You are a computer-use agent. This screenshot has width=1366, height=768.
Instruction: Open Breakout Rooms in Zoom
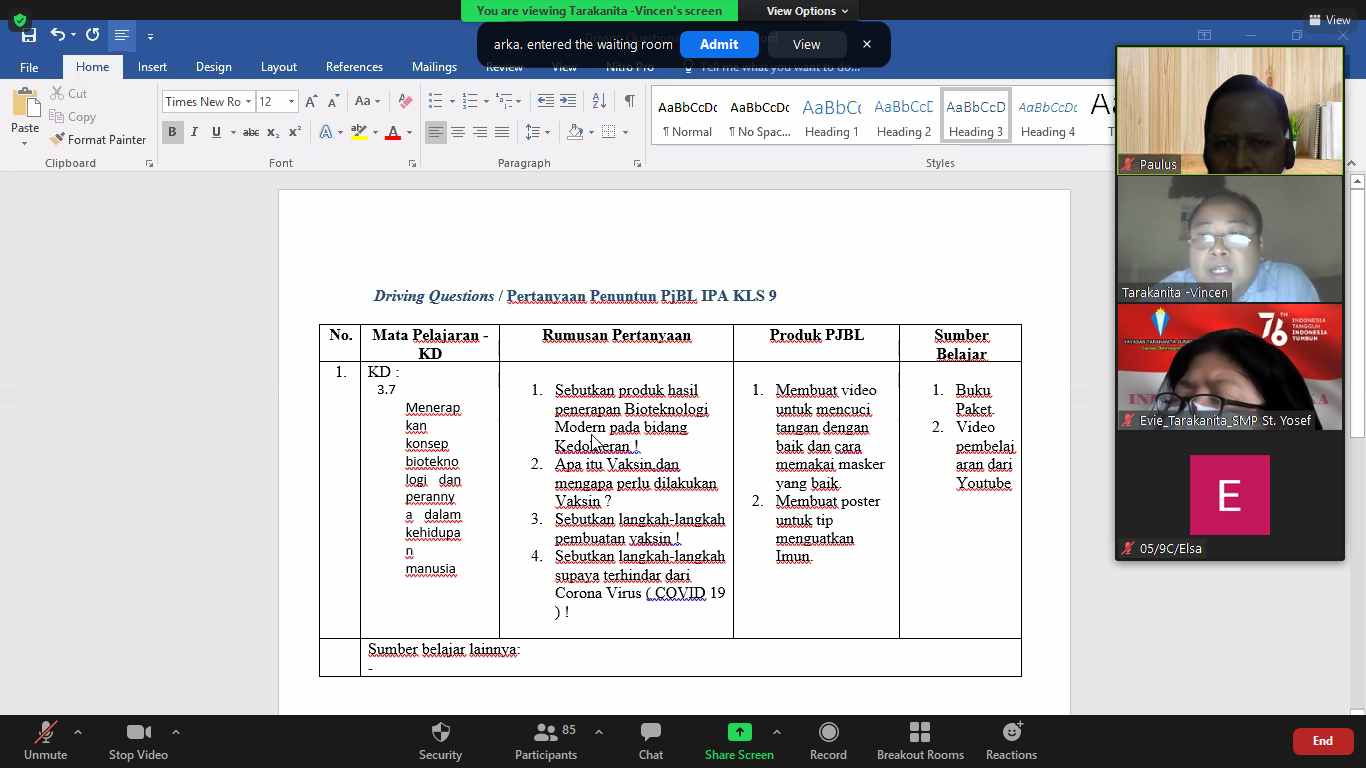click(920, 741)
